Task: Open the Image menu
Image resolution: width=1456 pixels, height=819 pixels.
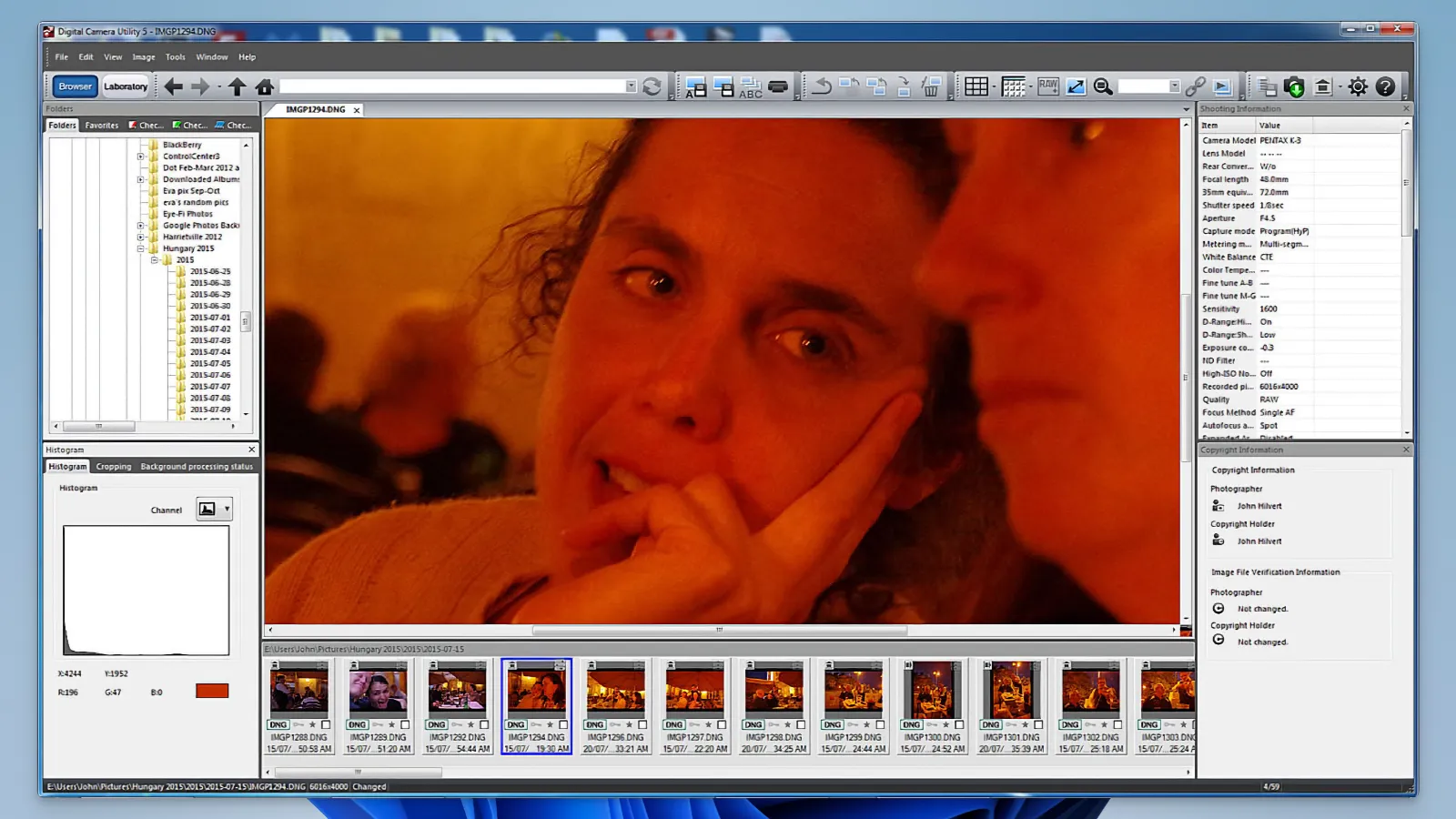Action: pos(144,57)
